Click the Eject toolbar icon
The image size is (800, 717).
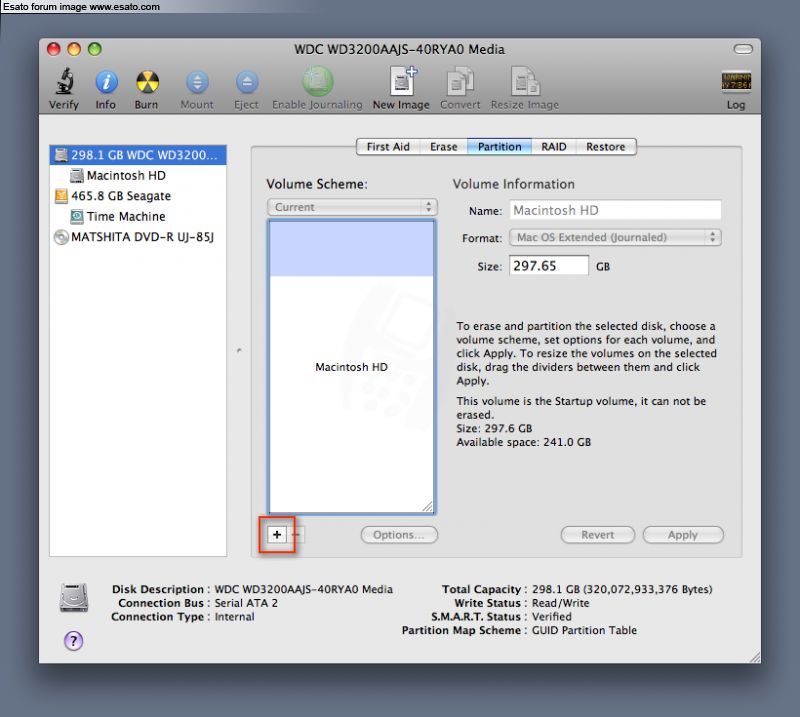pyautogui.click(x=247, y=82)
